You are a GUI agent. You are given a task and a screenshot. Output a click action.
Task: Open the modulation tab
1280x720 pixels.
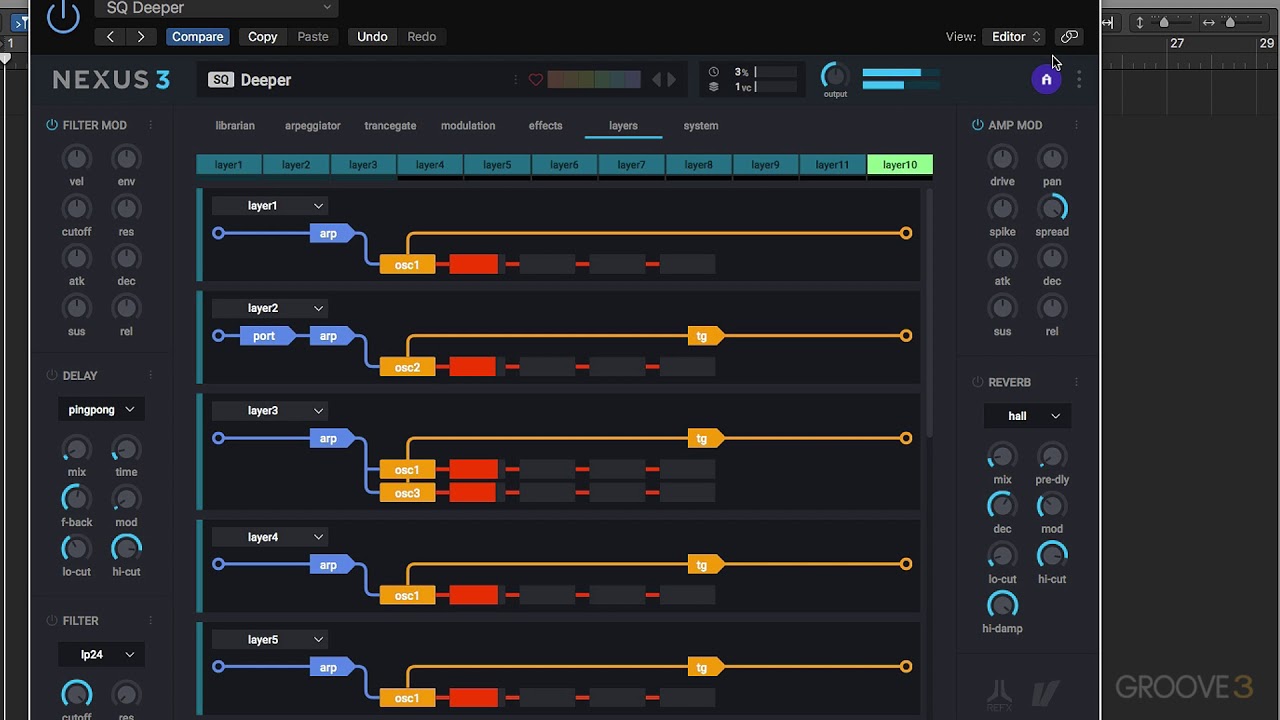(468, 126)
